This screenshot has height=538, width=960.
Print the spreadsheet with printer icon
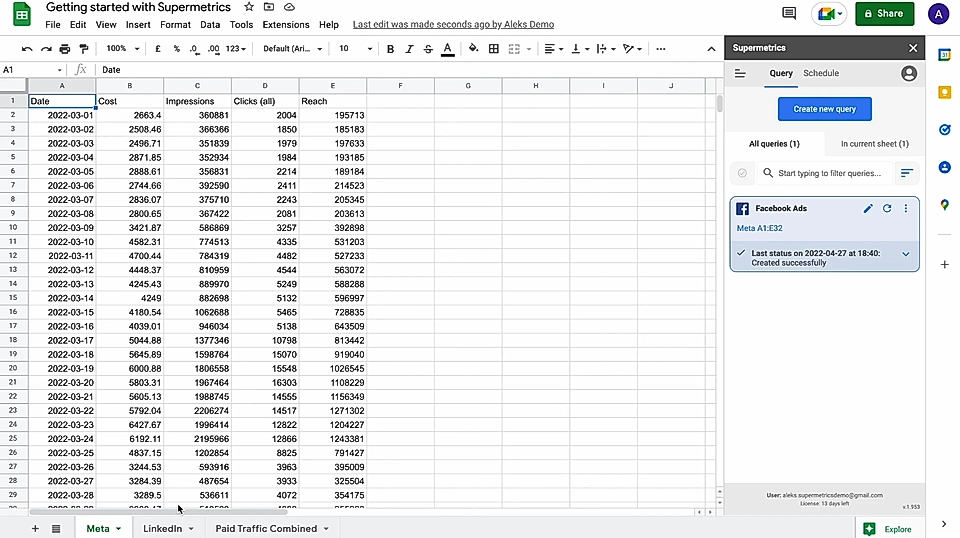[x=65, y=49]
